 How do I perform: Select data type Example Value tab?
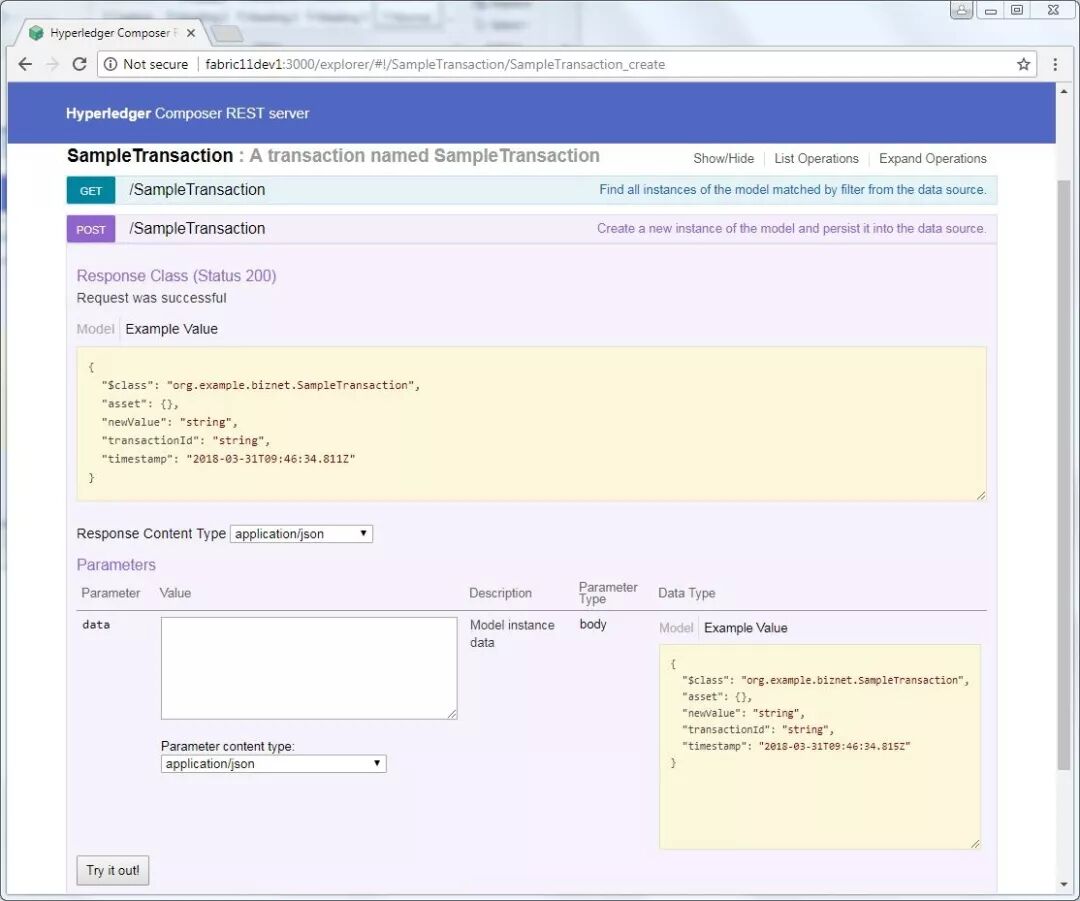(x=745, y=628)
